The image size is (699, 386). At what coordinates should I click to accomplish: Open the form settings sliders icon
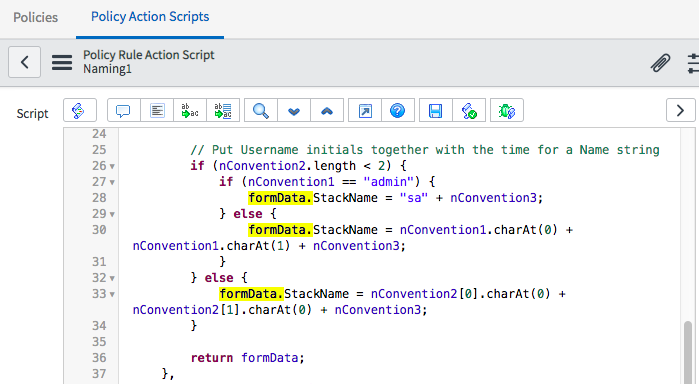pos(693,63)
